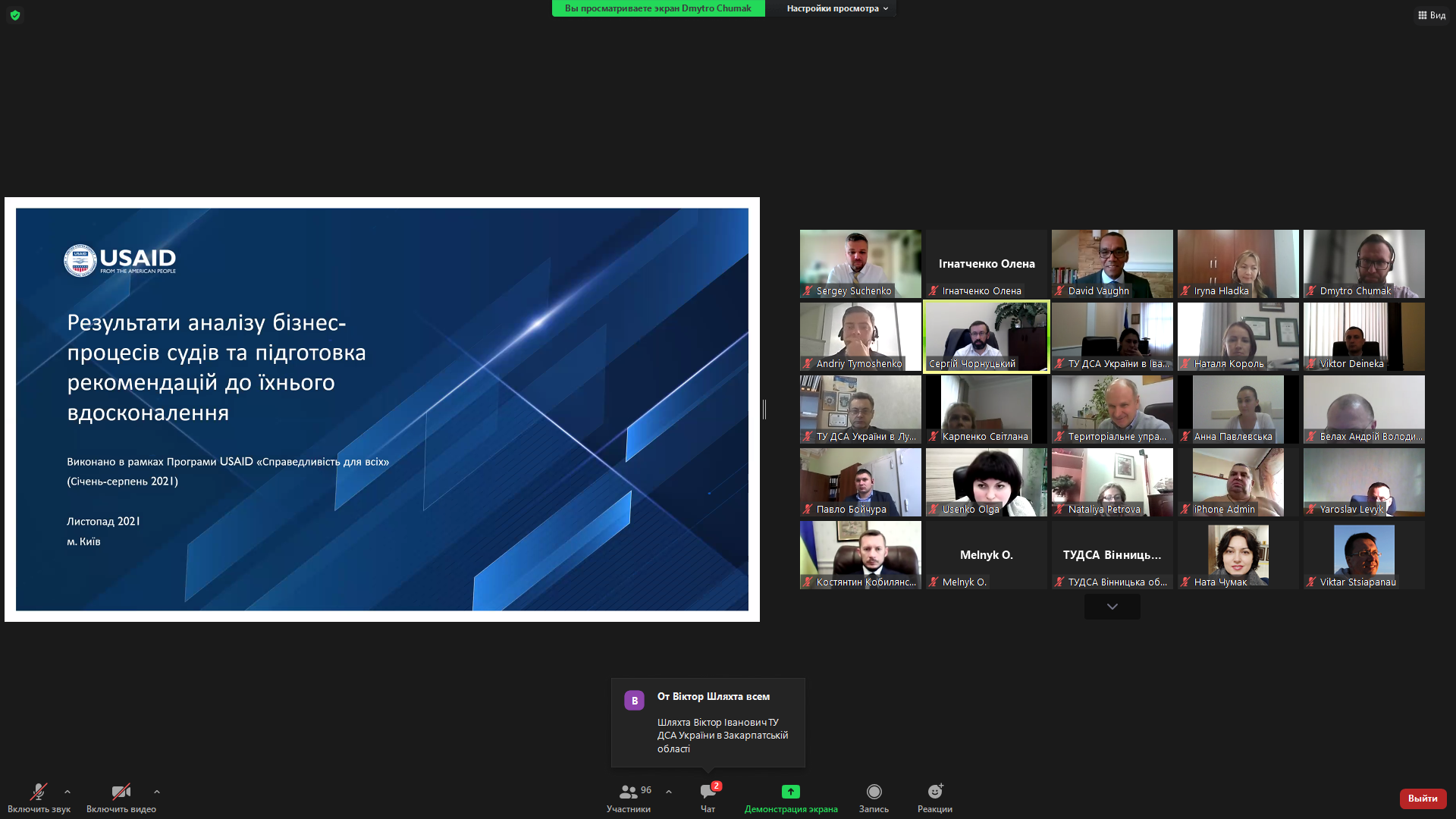The height and width of the screenshot is (819, 1456).
Task: Expand audio options arrow next to microphone
Action: 67,792
